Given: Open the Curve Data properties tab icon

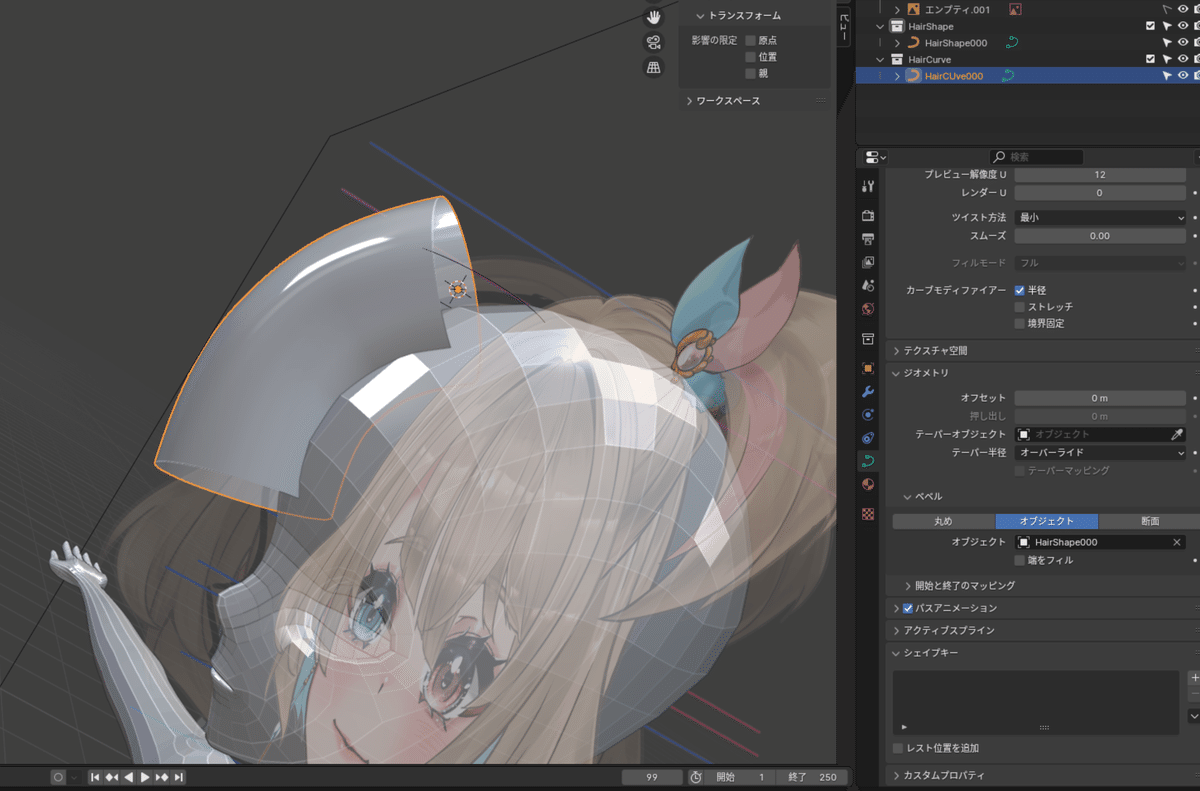Looking at the screenshot, I should click(868, 461).
